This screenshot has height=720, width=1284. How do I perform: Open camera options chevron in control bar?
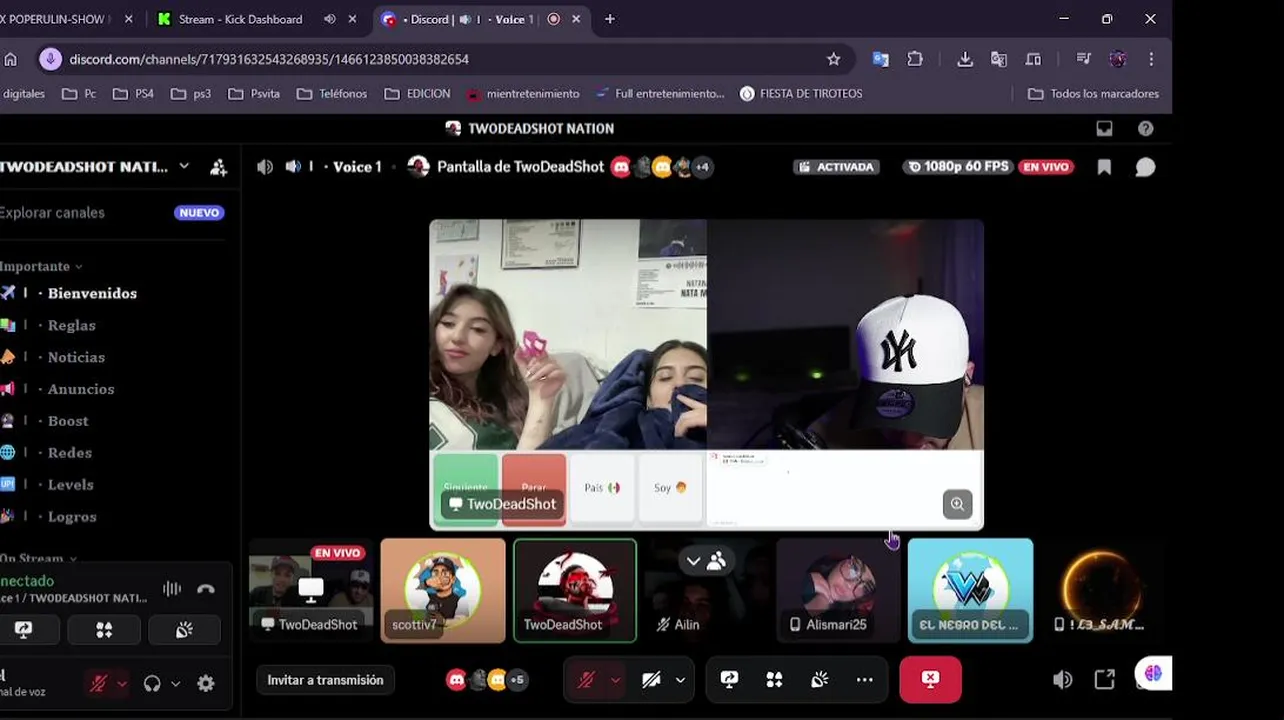(x=680, y=680)
